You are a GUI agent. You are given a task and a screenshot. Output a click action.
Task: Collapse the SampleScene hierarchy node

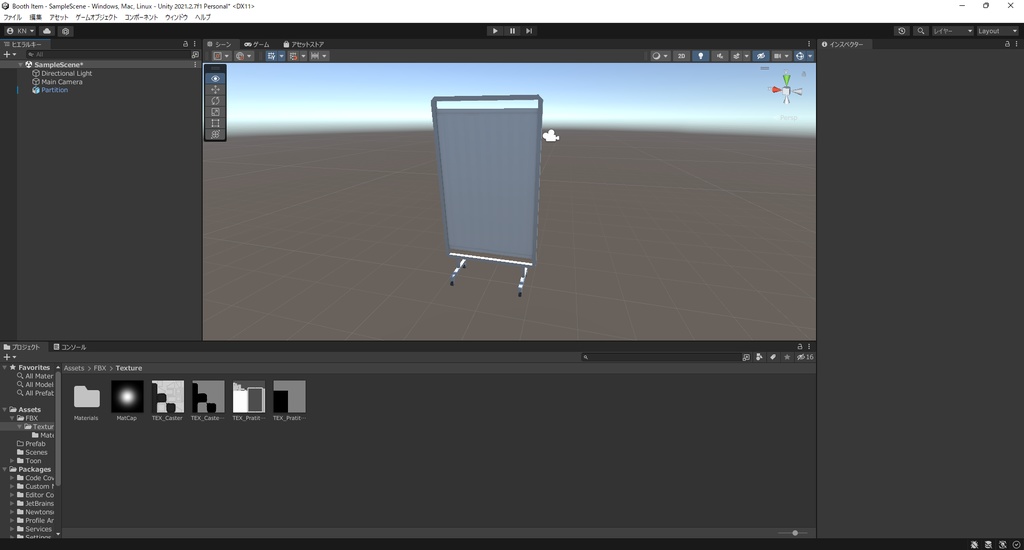(x=21, y=65)
